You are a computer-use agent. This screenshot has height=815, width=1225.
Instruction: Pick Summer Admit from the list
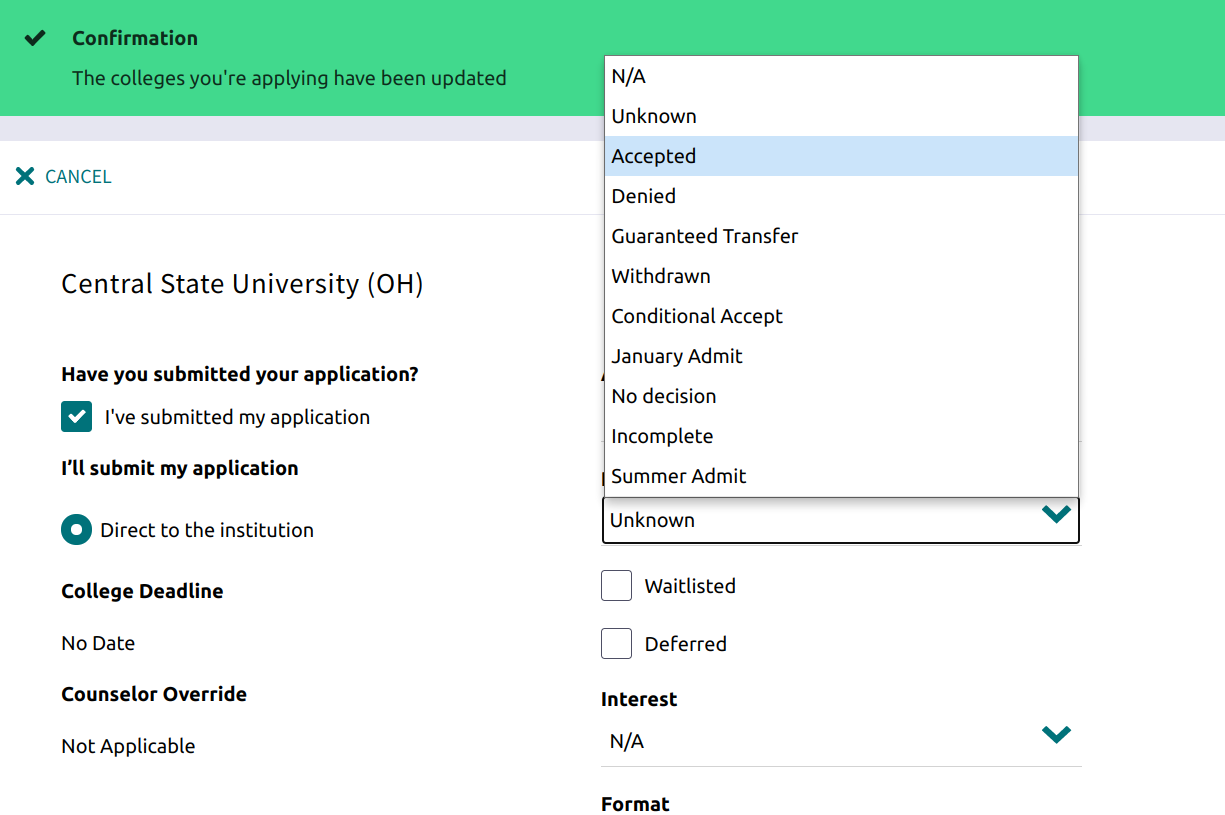841,476
